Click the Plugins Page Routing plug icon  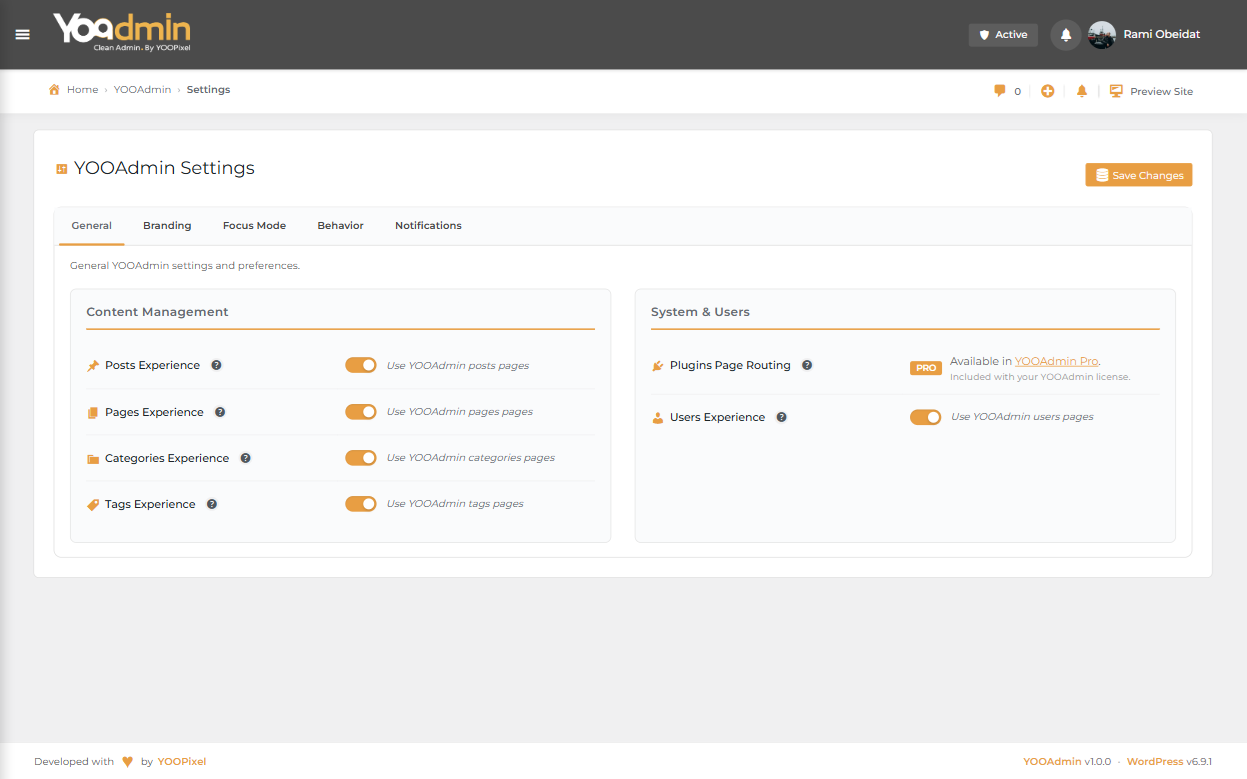[x=658, y=366]
